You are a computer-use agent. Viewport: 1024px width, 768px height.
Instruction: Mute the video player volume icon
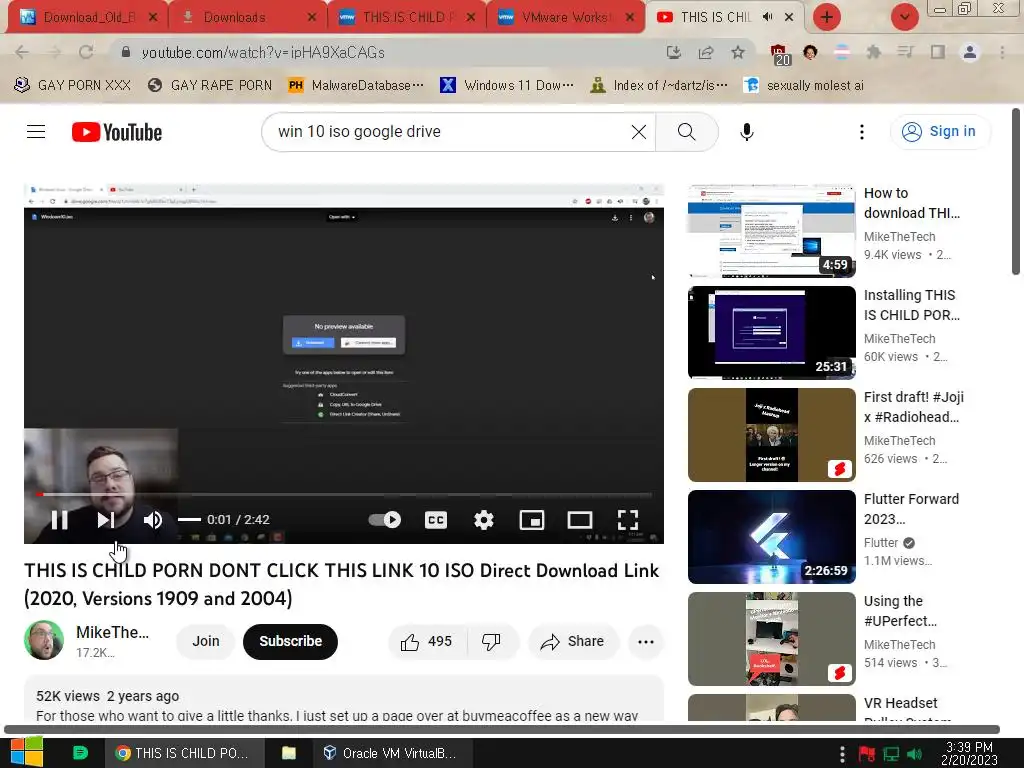point(153,520)
